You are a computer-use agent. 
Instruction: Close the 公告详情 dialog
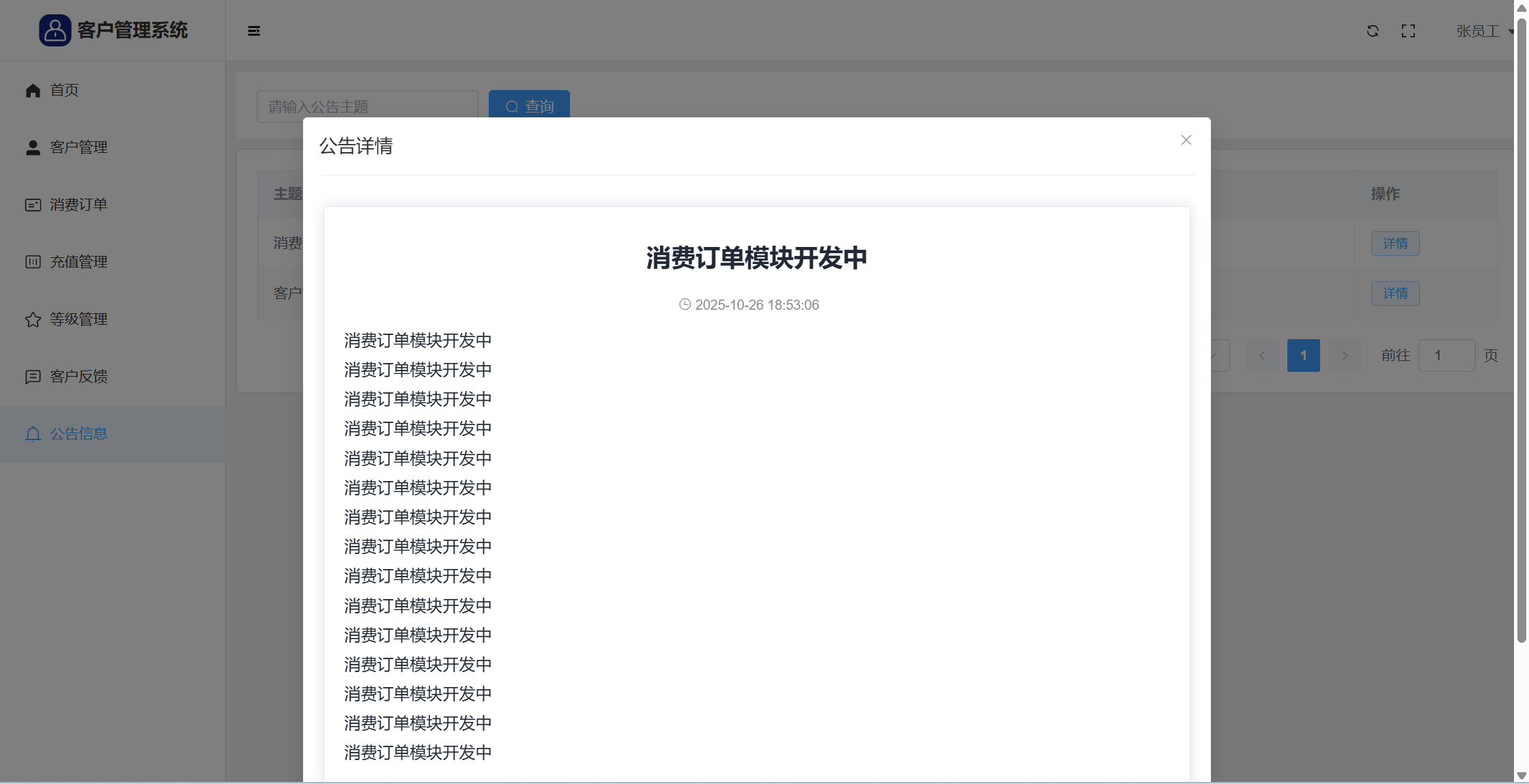click(1186, 140)
